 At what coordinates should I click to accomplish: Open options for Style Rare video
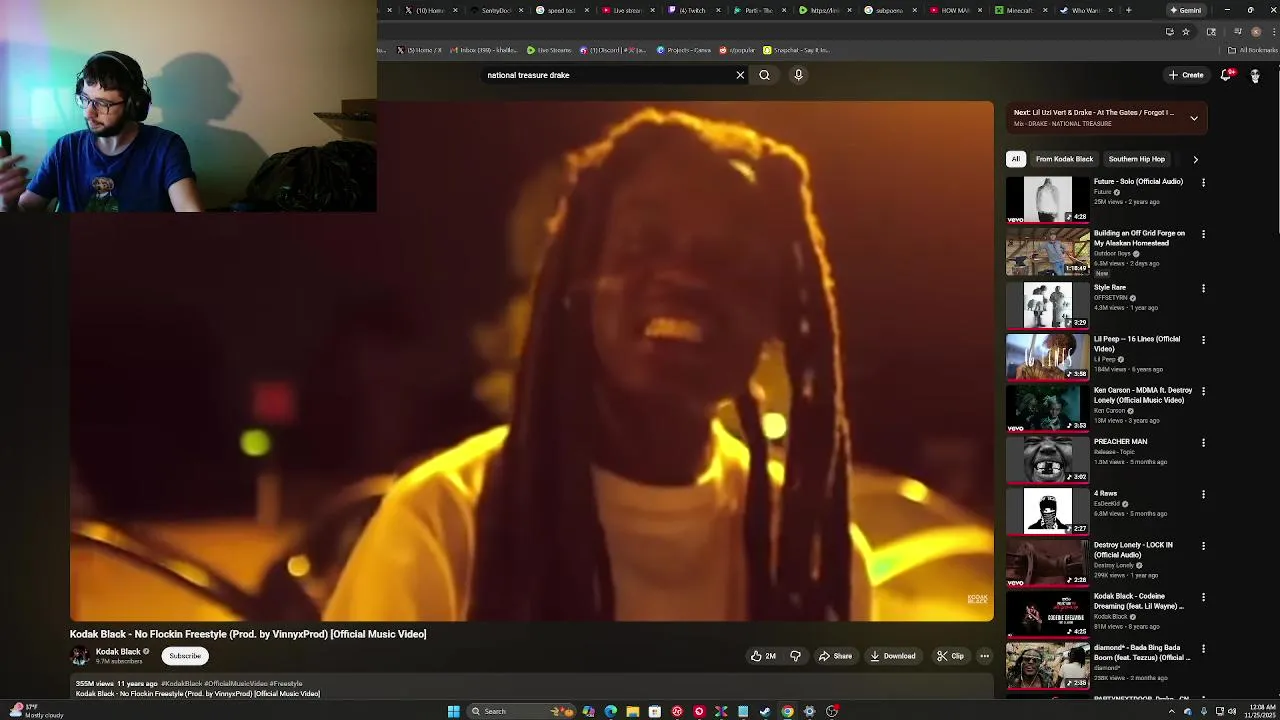(x=1203, y=289)
